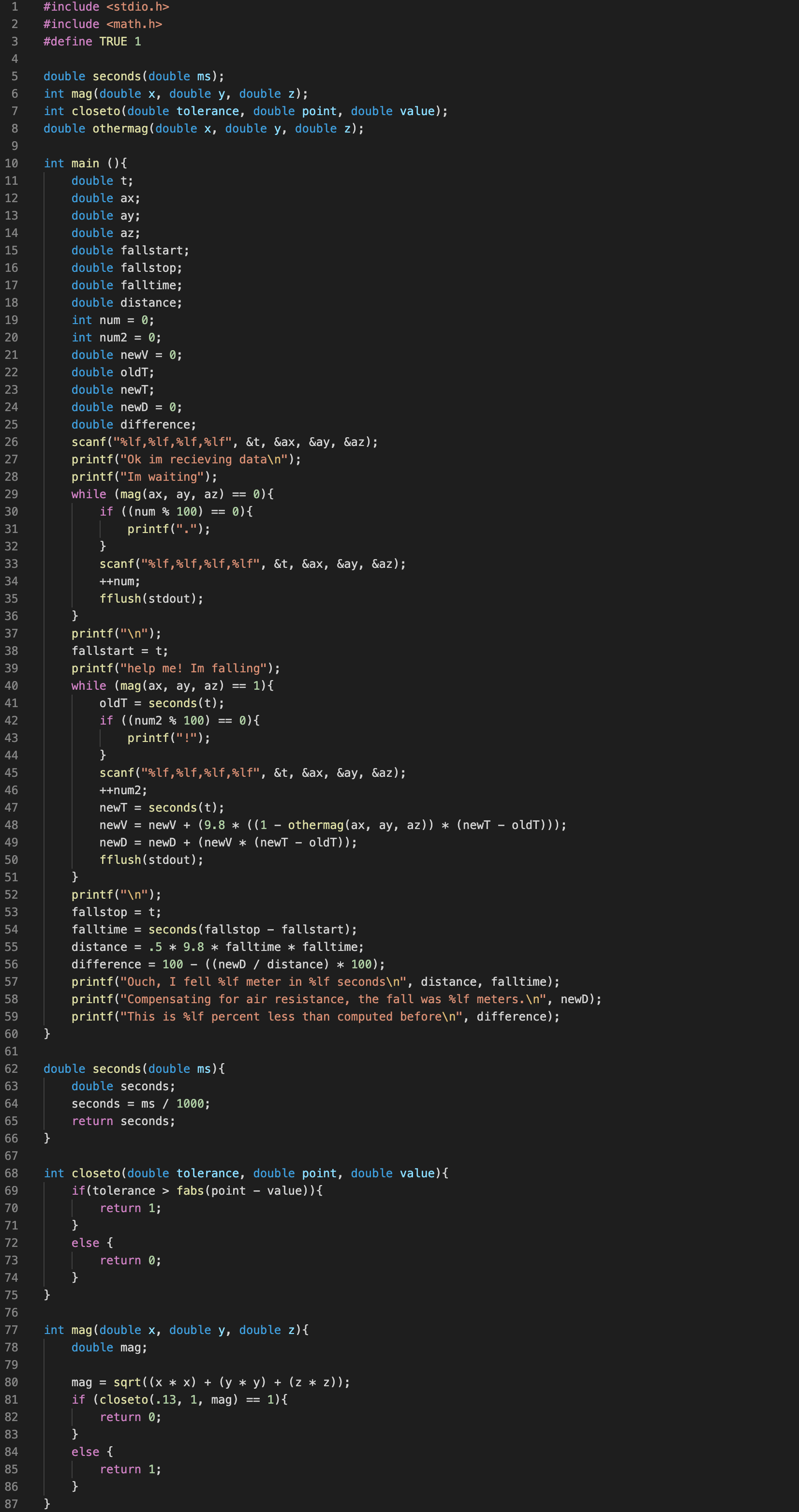Click 'Ok im recieving data' printf line
The width and height of the screenshot is (799, 1512).
tap(186, 459)
